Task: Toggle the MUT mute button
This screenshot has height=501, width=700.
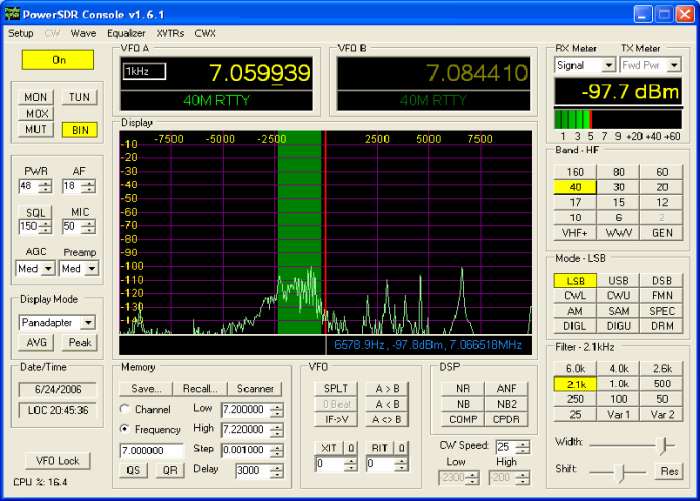Action: click(36, 129)
